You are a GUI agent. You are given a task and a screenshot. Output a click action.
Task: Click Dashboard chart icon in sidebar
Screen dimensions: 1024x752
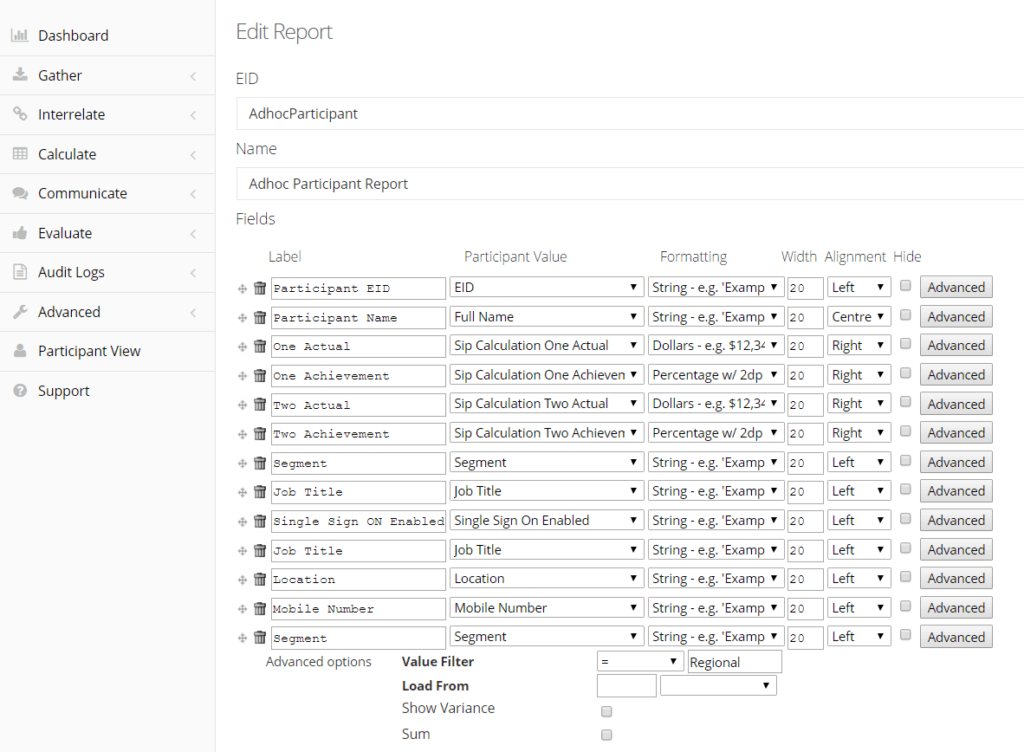click(20, 35)
